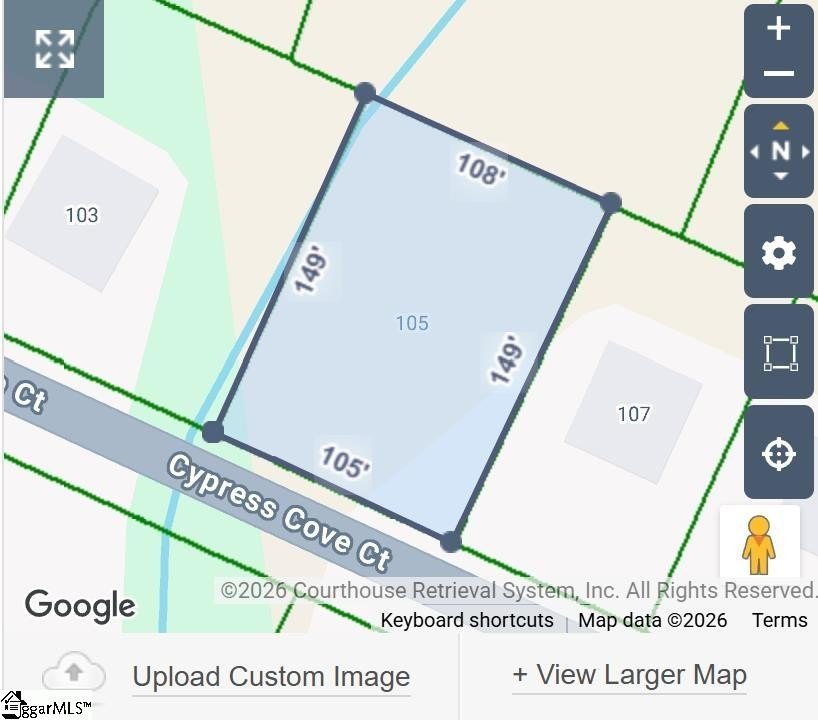
Task: Reset map orientation with N compass
Action: [x=780, y=151]
